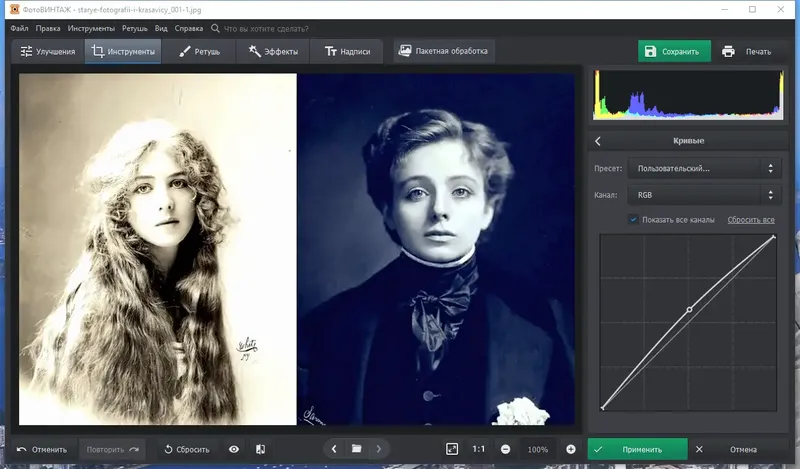Uncheck the Показать все каналы checkbox
800x469 pixels.
point(634,219)
